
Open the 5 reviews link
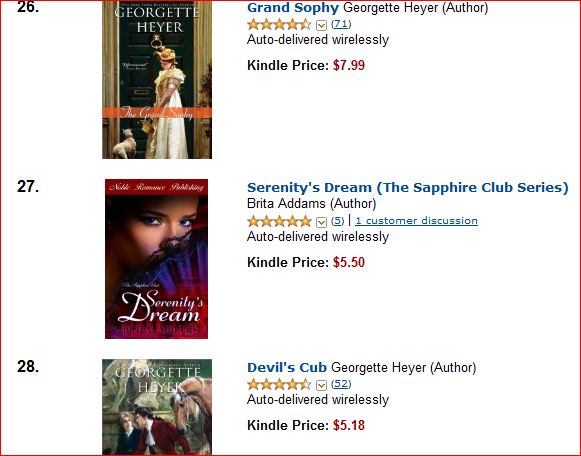pos(337,221)
